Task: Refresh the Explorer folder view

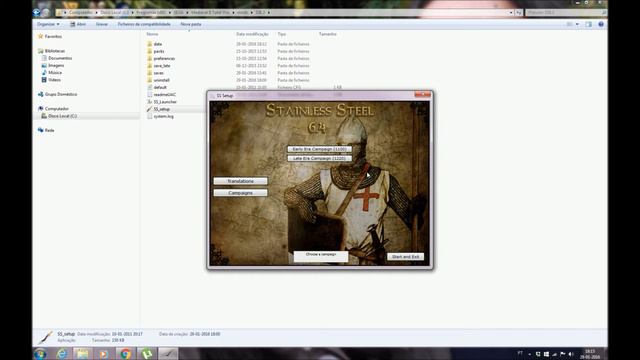Action: click(518, 13)
